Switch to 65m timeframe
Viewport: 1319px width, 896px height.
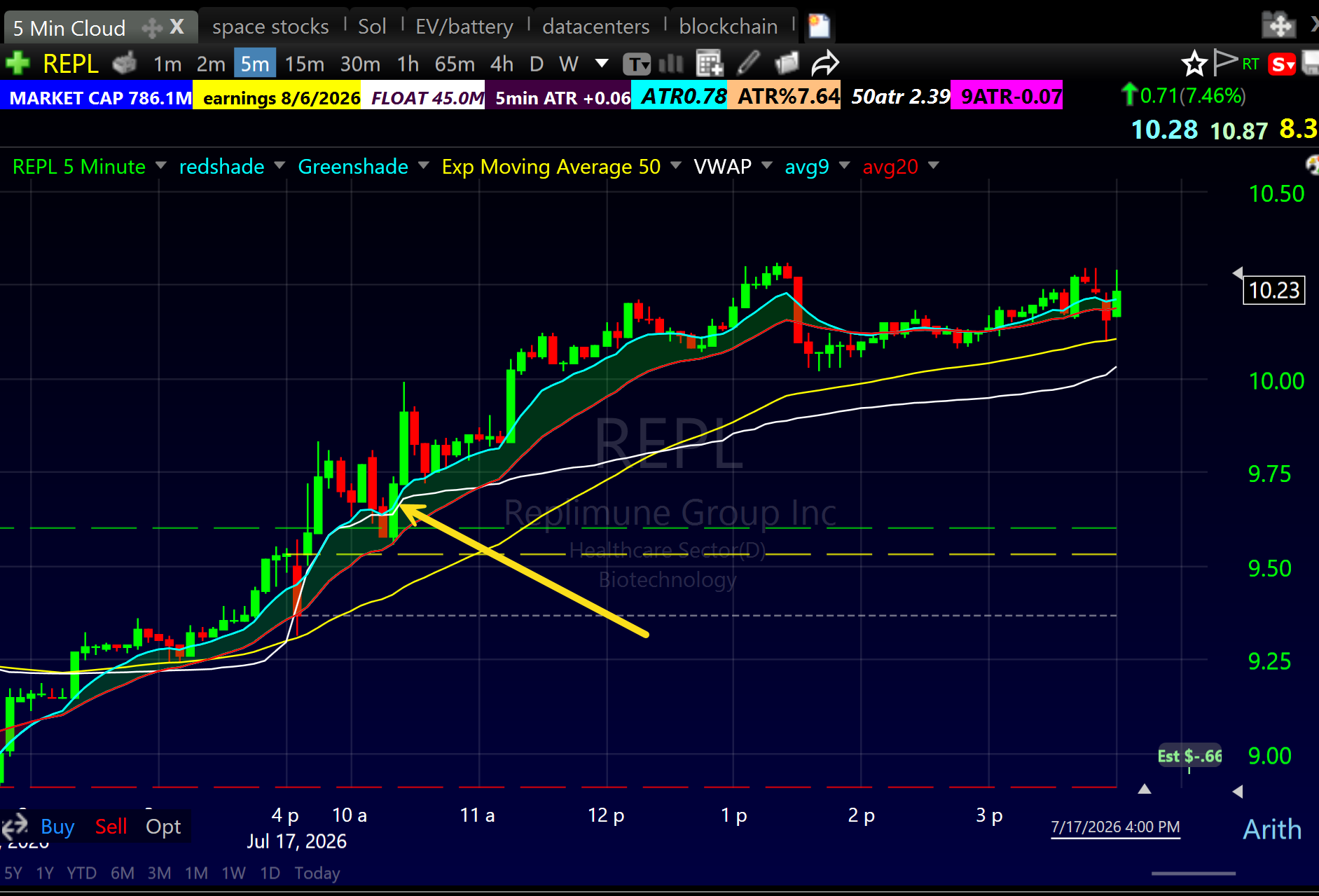click(455, 64)
